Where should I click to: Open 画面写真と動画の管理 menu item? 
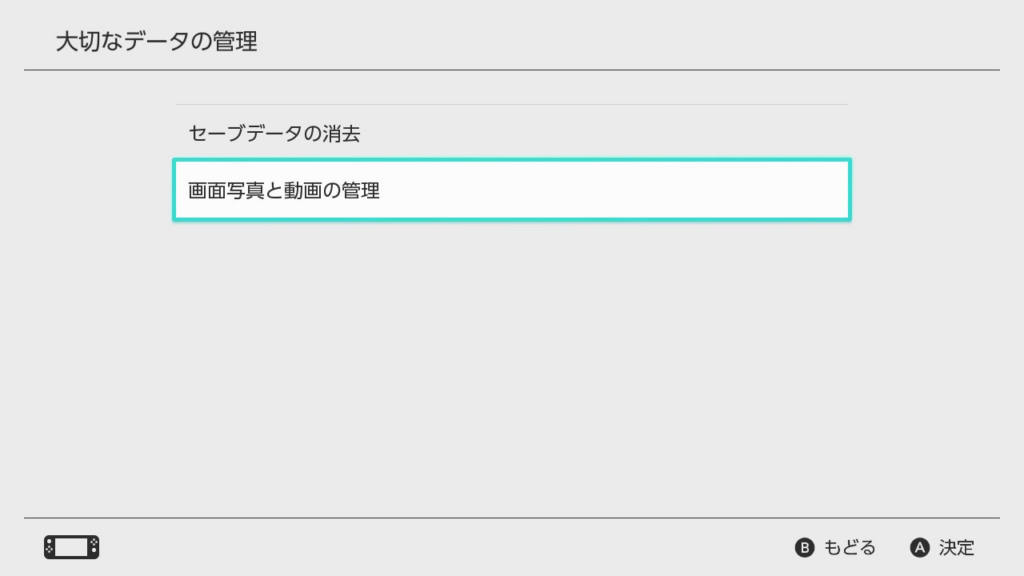(284, 190)
